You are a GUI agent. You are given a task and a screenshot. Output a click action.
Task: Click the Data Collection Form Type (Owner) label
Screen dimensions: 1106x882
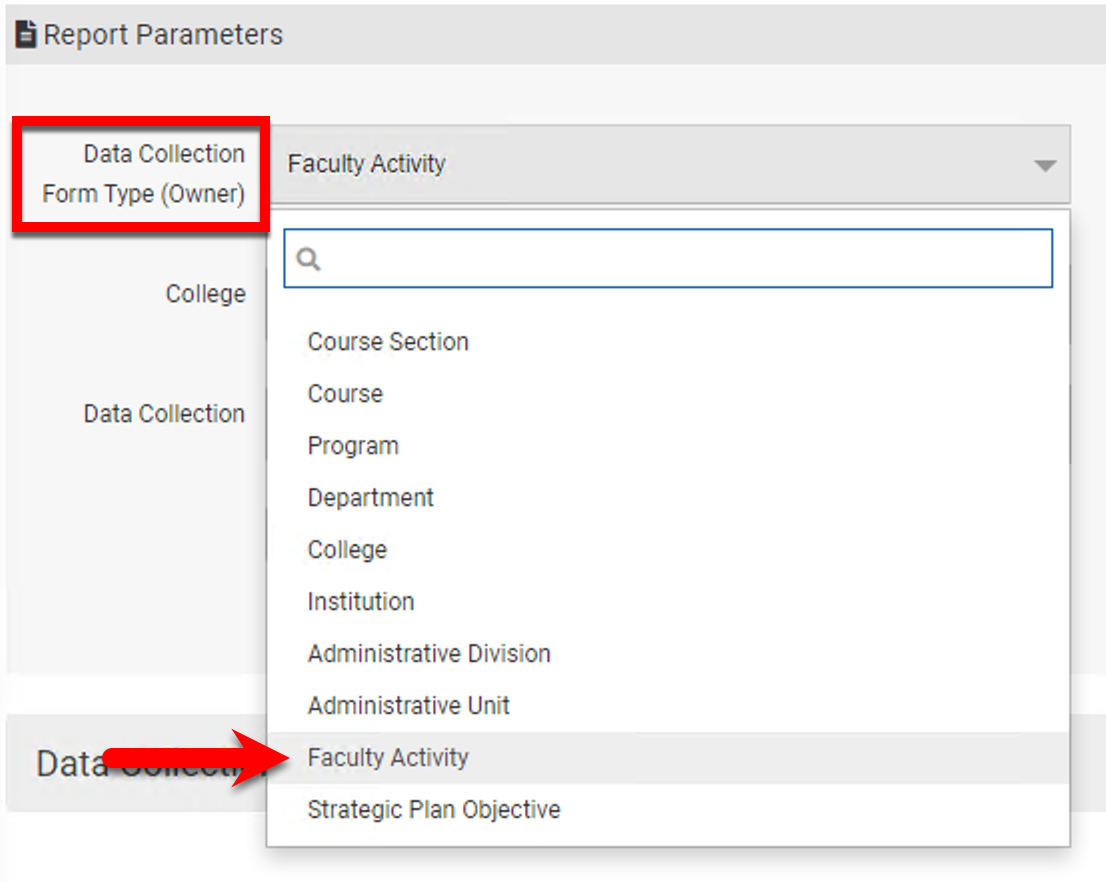(143, 174)
